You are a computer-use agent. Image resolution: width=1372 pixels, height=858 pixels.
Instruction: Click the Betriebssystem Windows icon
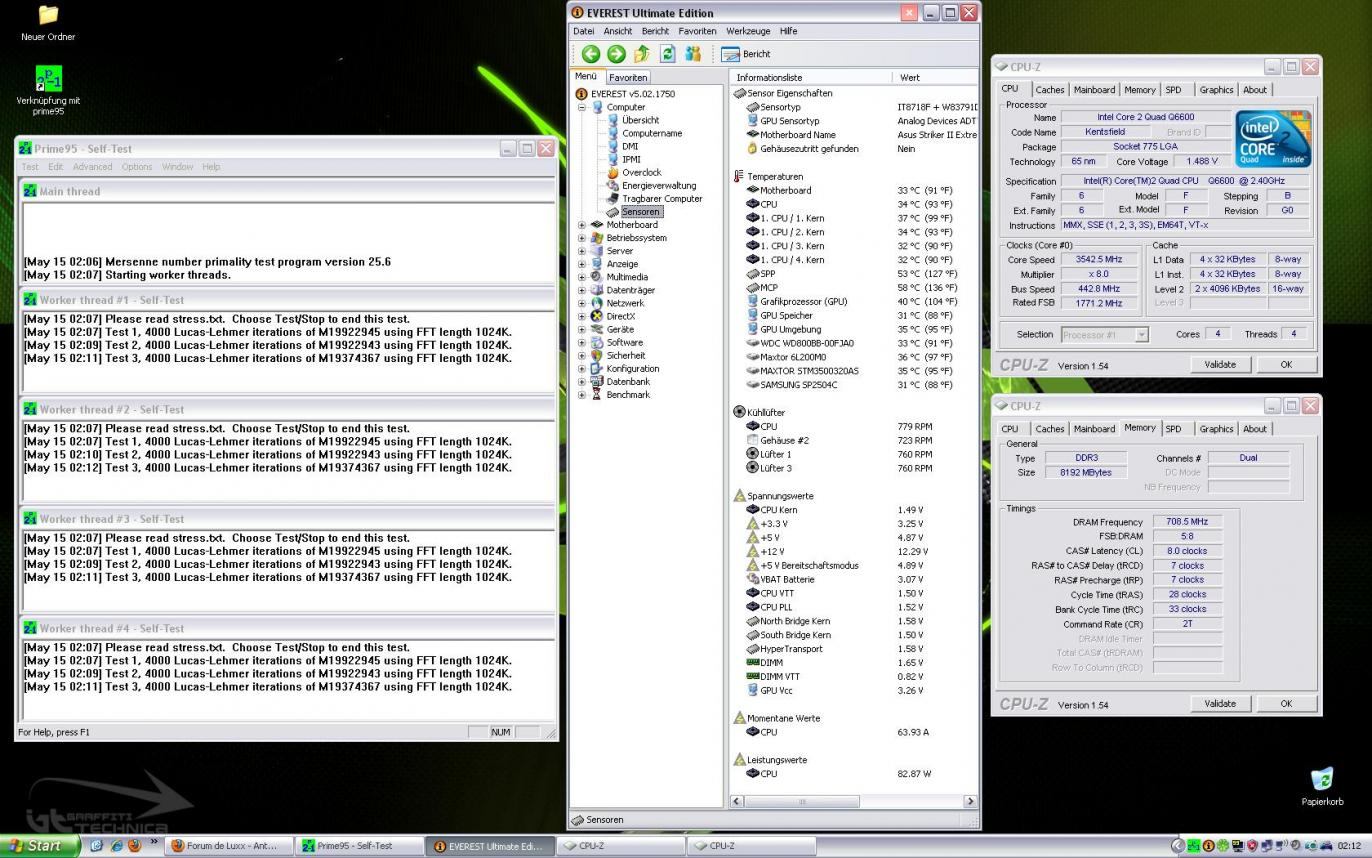click(x=597, y=238)
